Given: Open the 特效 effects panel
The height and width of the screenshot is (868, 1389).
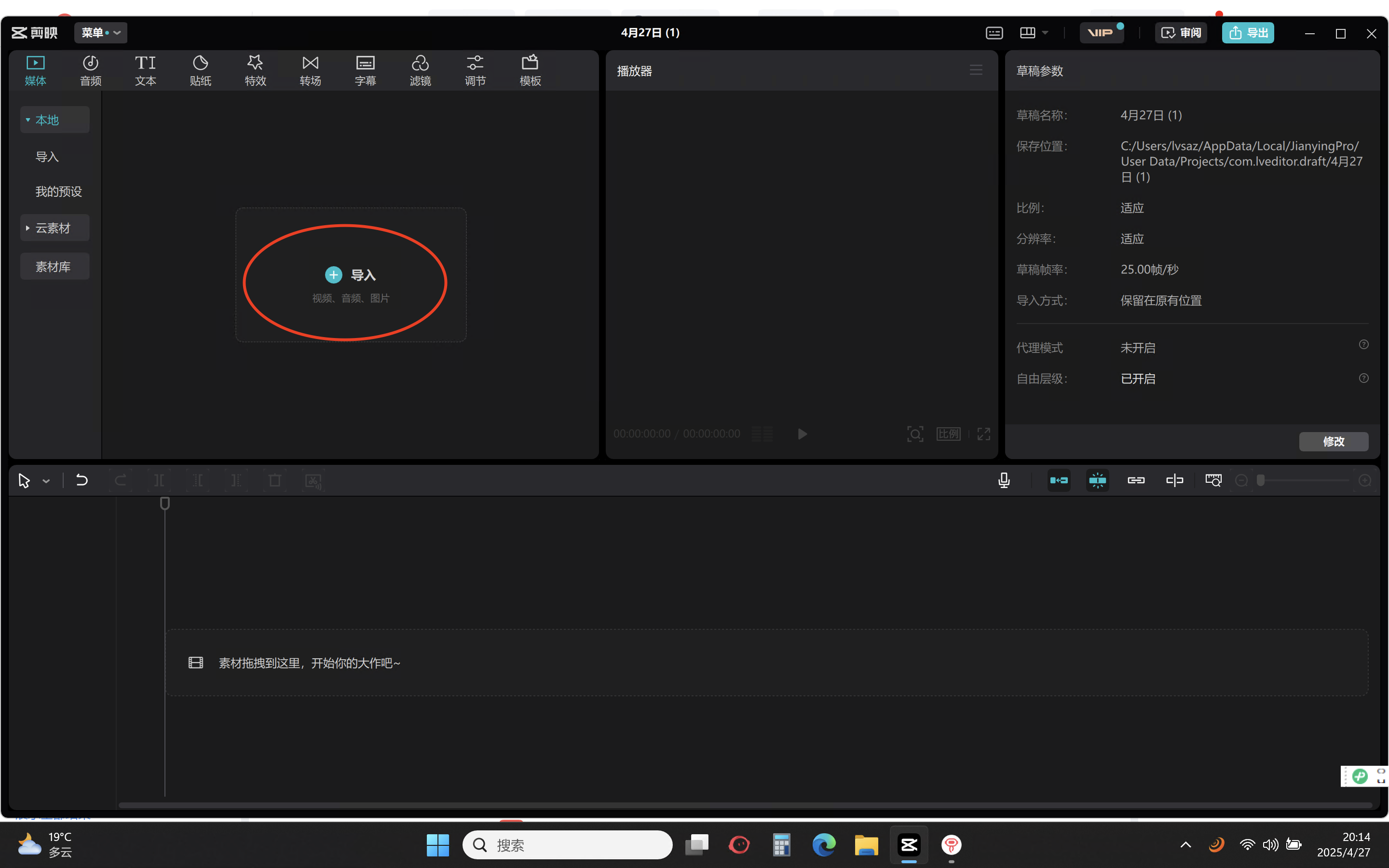Looking at the screenshot, I should 255,70.
